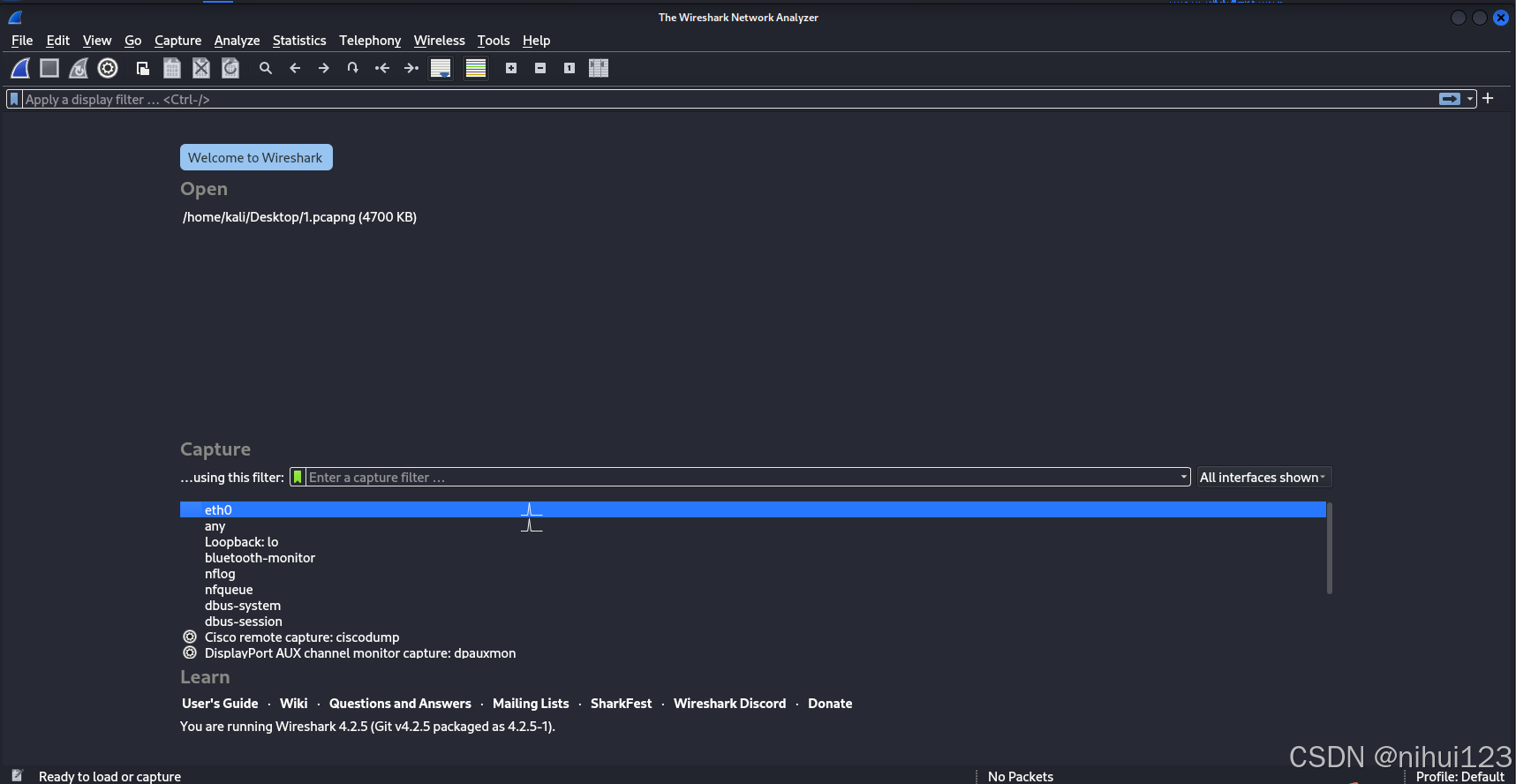Open the Telephony menu
This screenshot has height=784, width=1516.
click(370, 41)
